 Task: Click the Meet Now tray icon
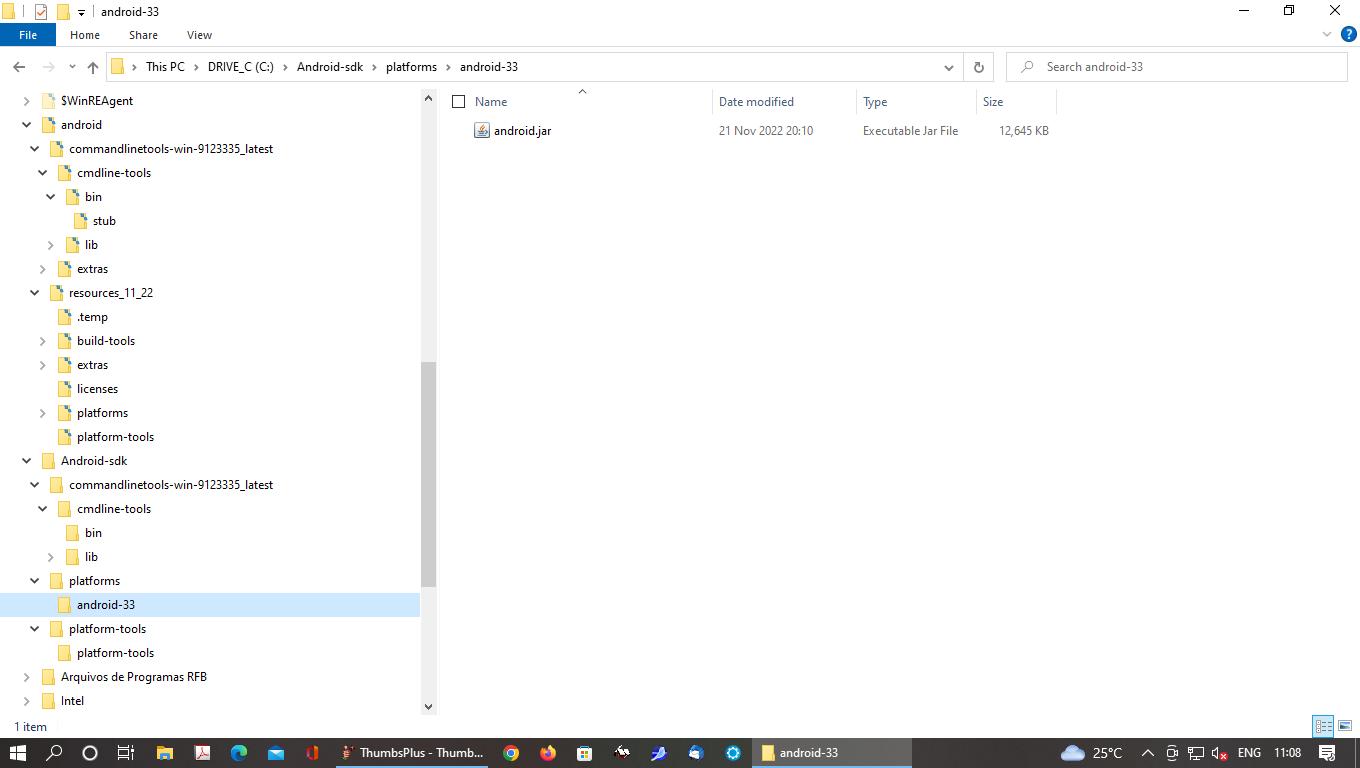[1172, 753]
